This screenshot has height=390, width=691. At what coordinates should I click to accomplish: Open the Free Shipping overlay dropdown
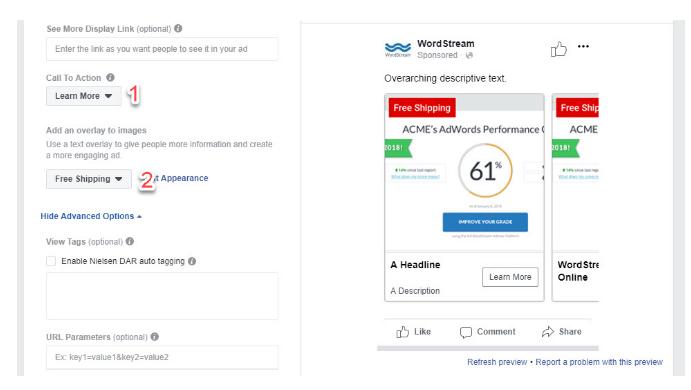(x=89, y=179)
